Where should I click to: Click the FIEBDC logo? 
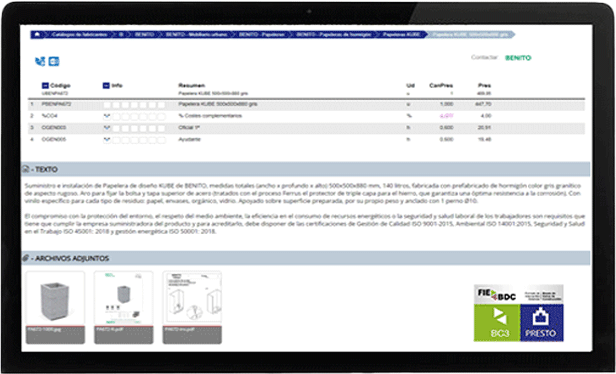click(x=497, y=294)
